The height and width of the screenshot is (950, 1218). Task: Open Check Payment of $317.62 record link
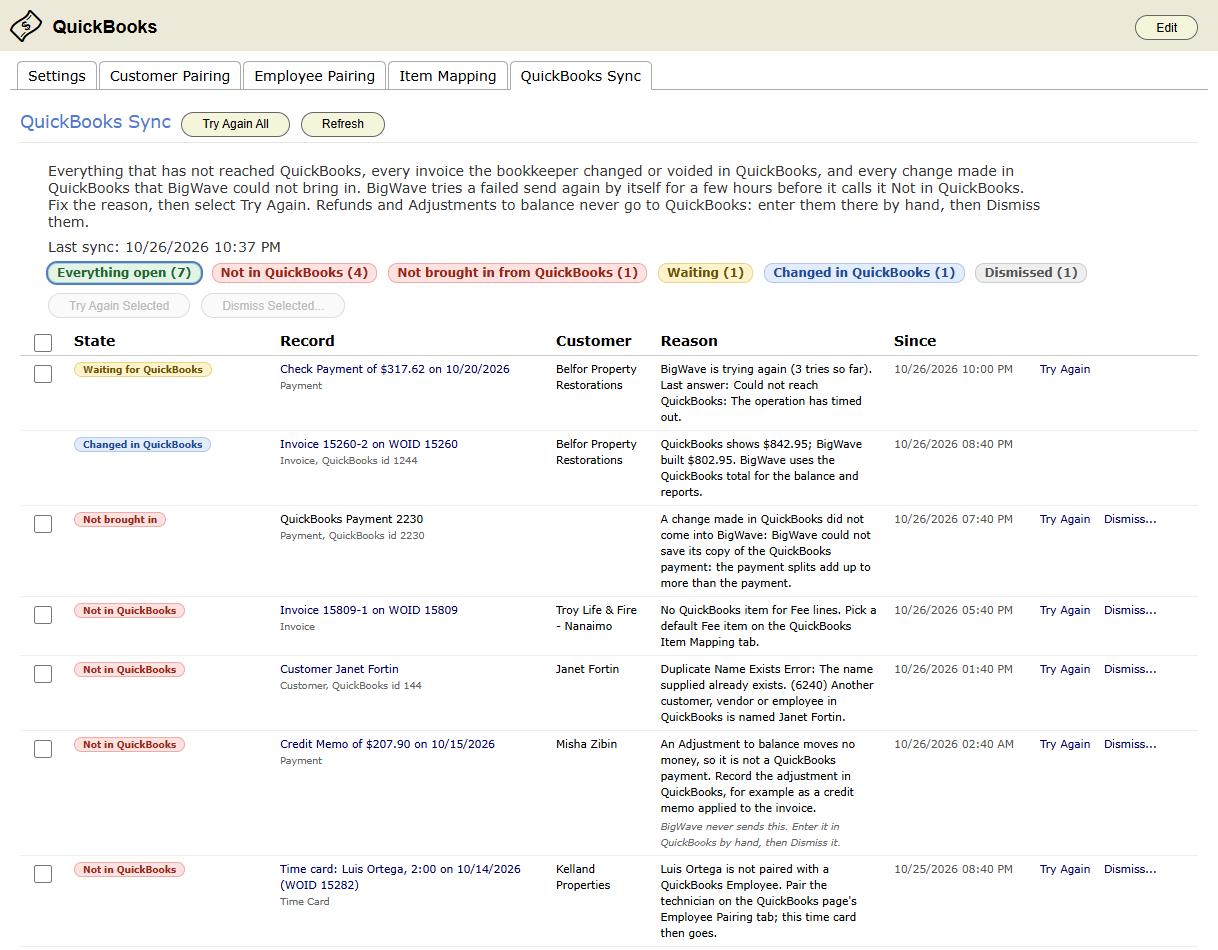(395, 369)
